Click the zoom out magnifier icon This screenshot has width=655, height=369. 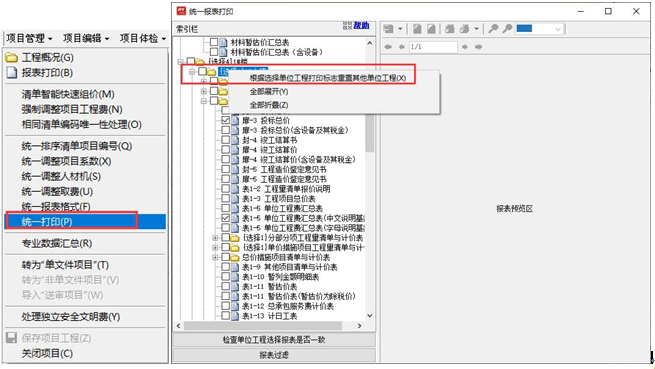coord(507,29)
